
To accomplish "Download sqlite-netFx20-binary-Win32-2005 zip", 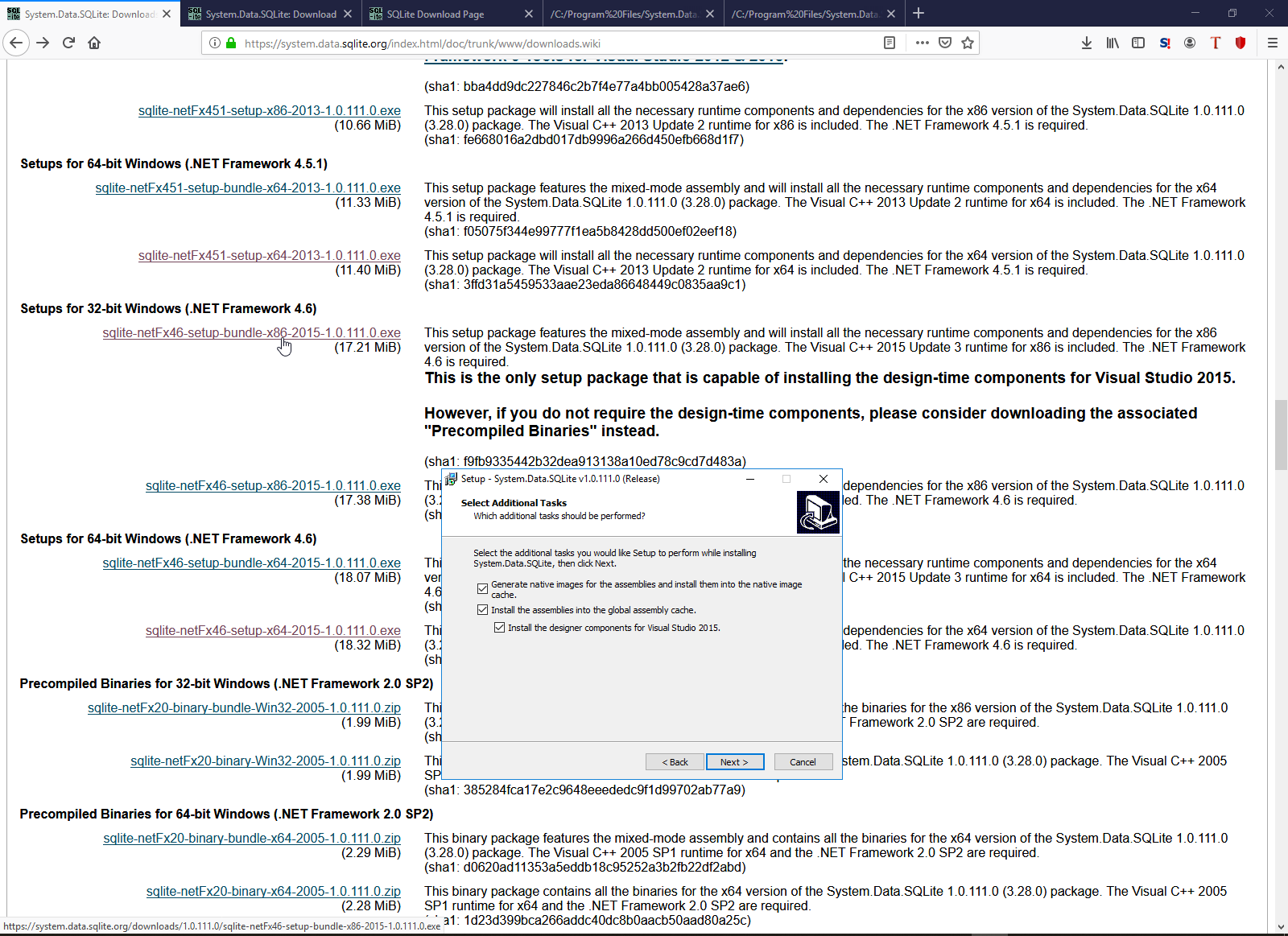I will click(266, 761).
